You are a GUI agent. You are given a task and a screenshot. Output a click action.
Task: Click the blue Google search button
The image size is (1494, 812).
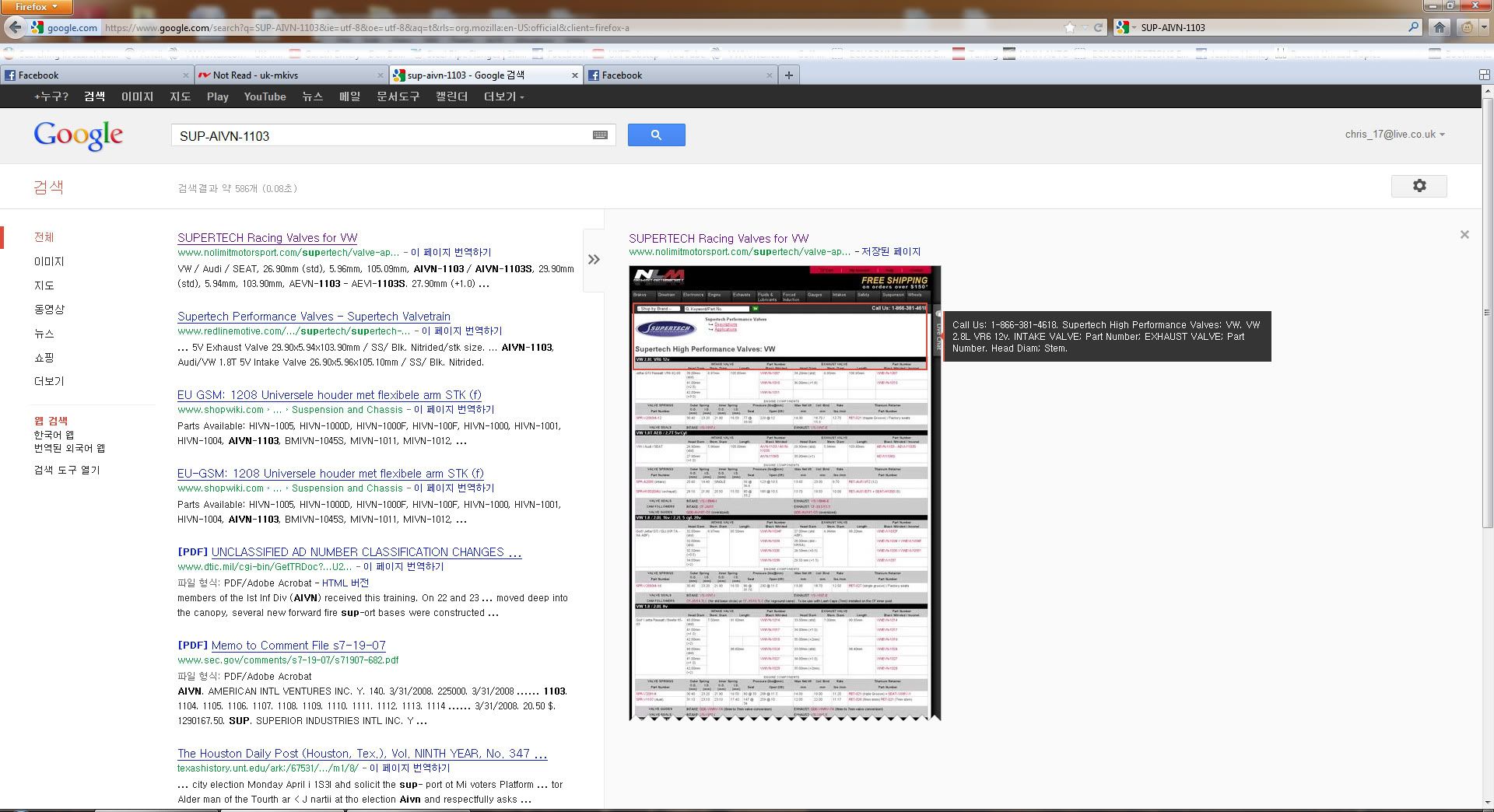point(656,135)
